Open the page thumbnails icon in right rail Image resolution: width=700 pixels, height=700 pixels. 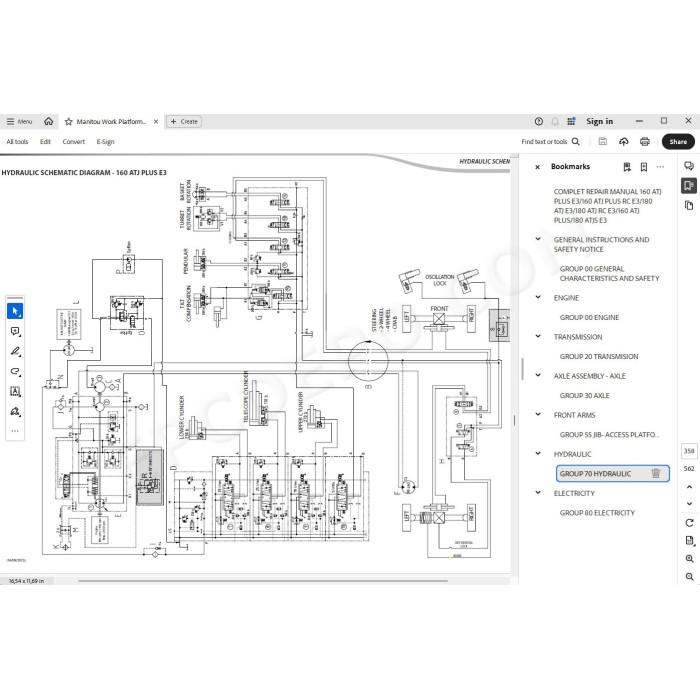pyautogui.click(x=689, y=205)
